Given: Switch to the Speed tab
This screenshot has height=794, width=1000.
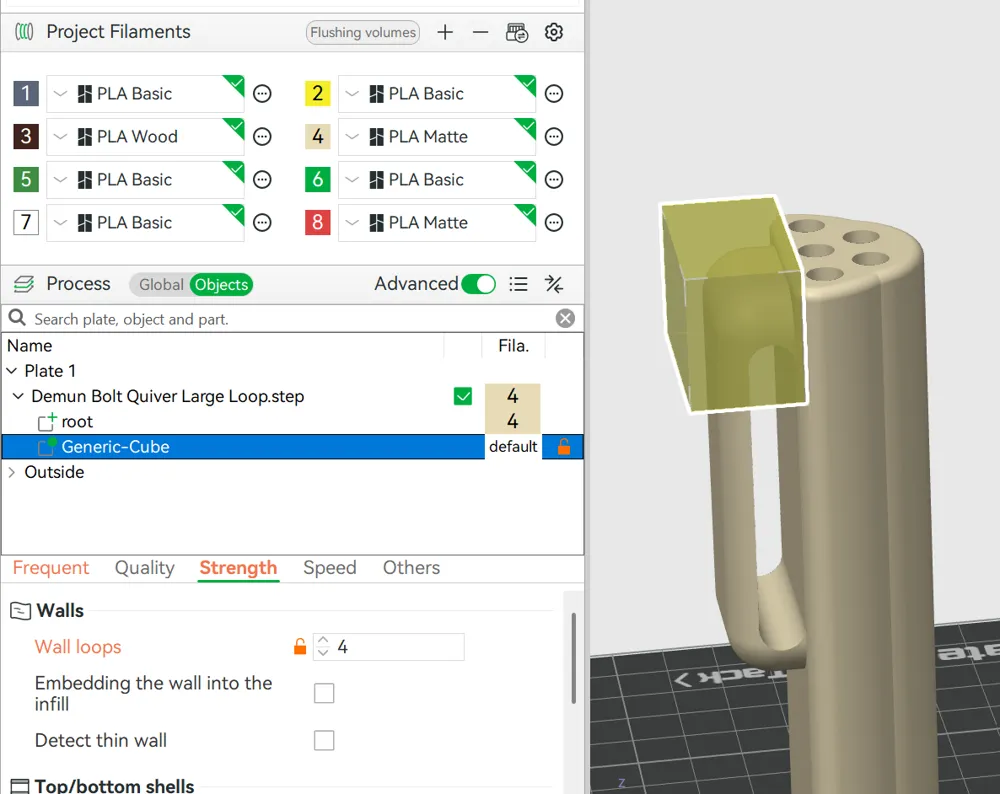Looking at the screenshot, I should (330, 567).
